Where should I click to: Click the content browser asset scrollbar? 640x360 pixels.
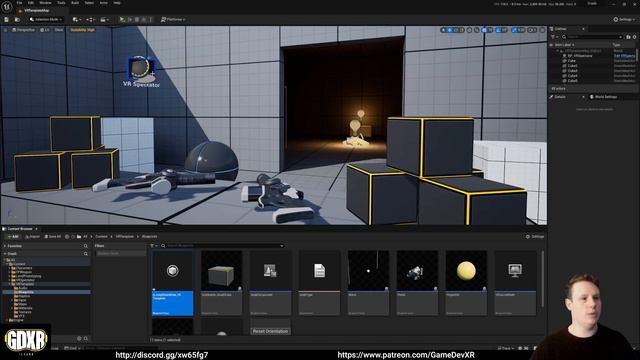click(542, 278)
